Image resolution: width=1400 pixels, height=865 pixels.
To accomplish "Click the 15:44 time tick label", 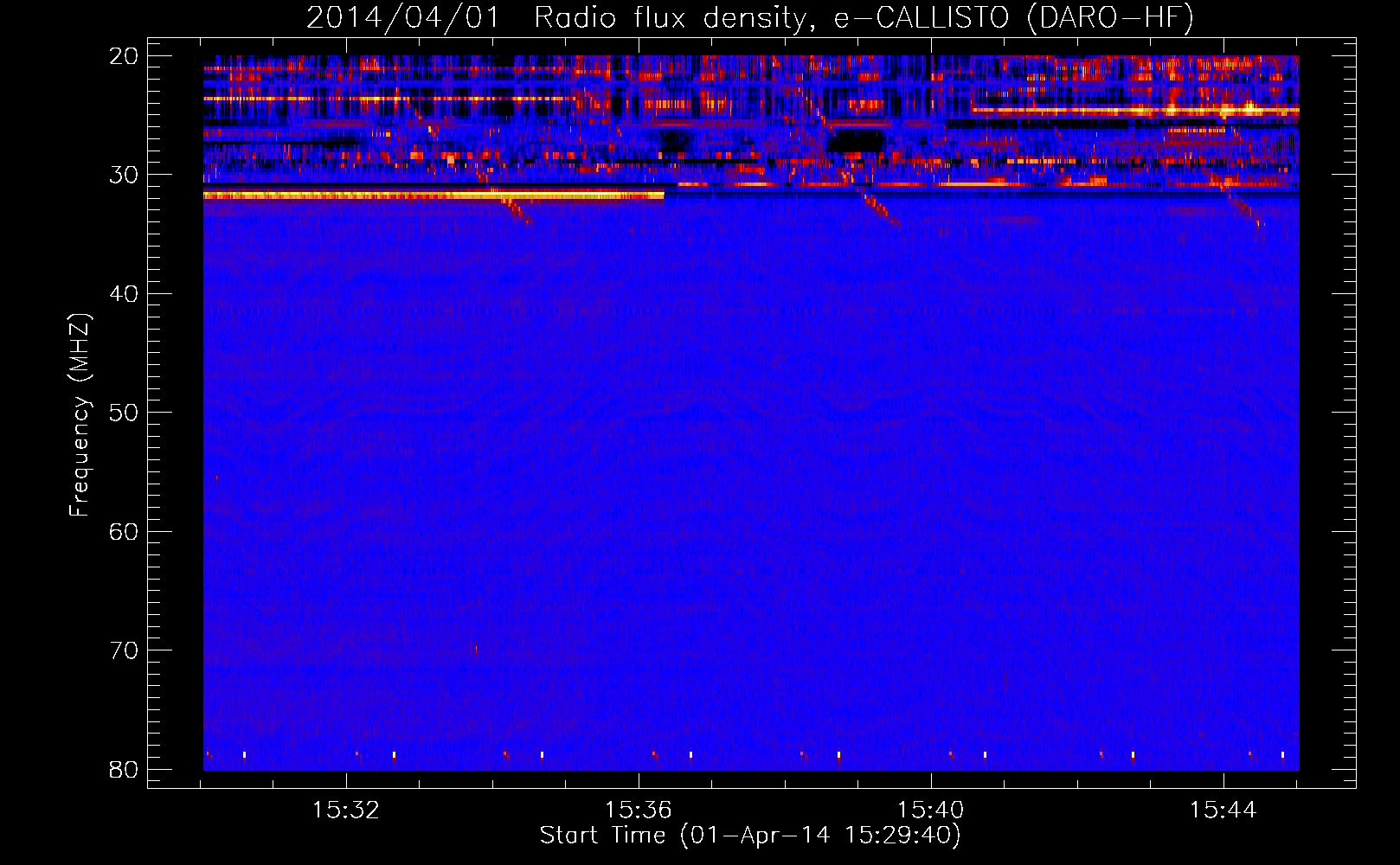I will point(1223,811).
